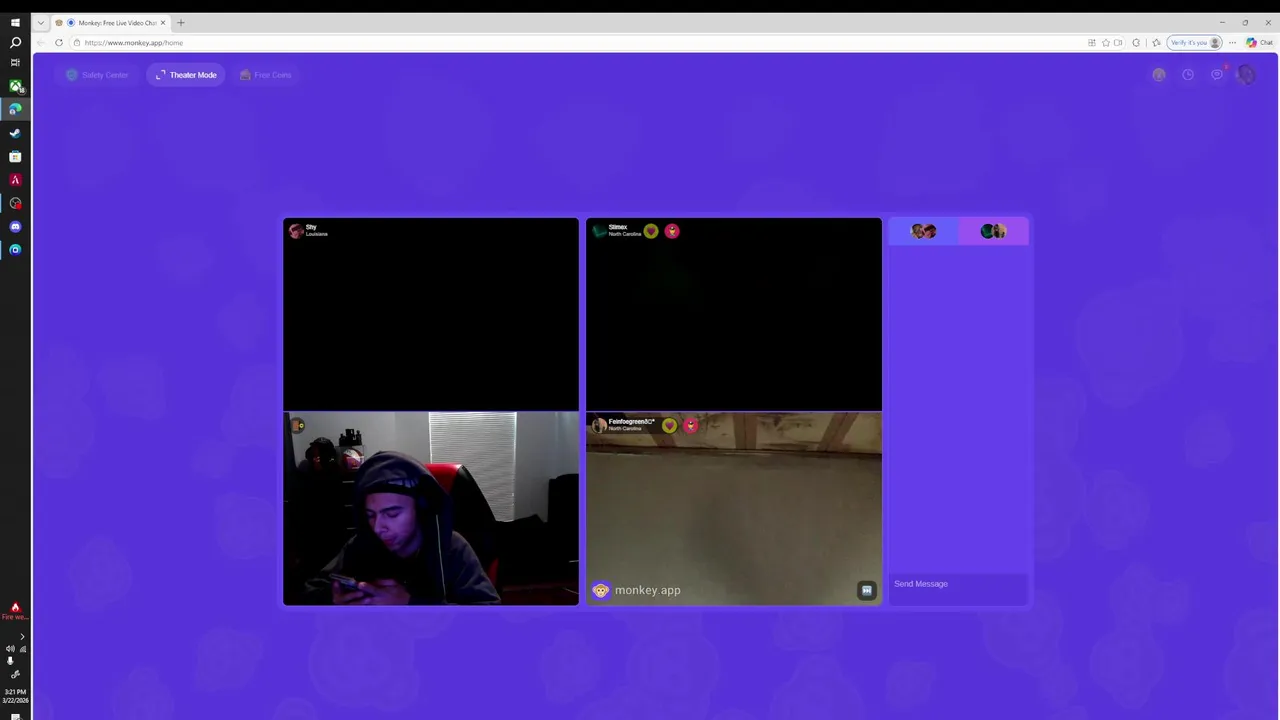
Task: Enable Theater Mode
Action: coord(186,75)
